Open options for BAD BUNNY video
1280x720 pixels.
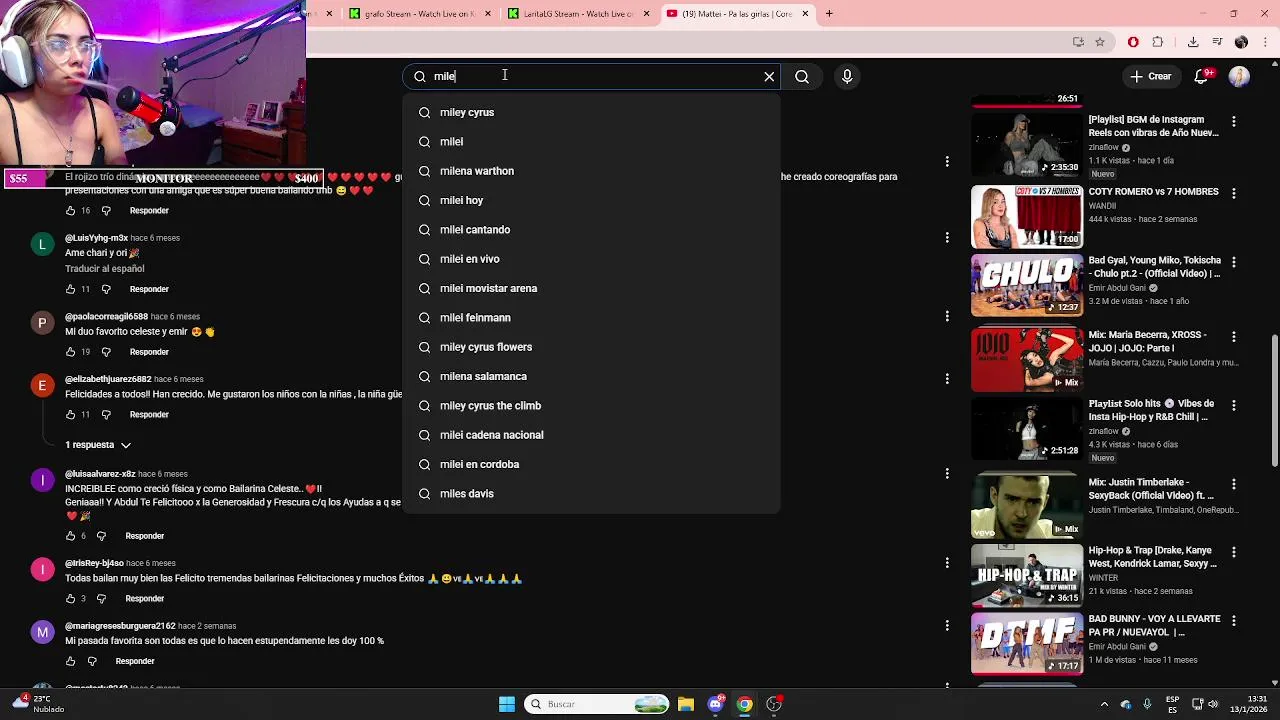pos(1233,621)
